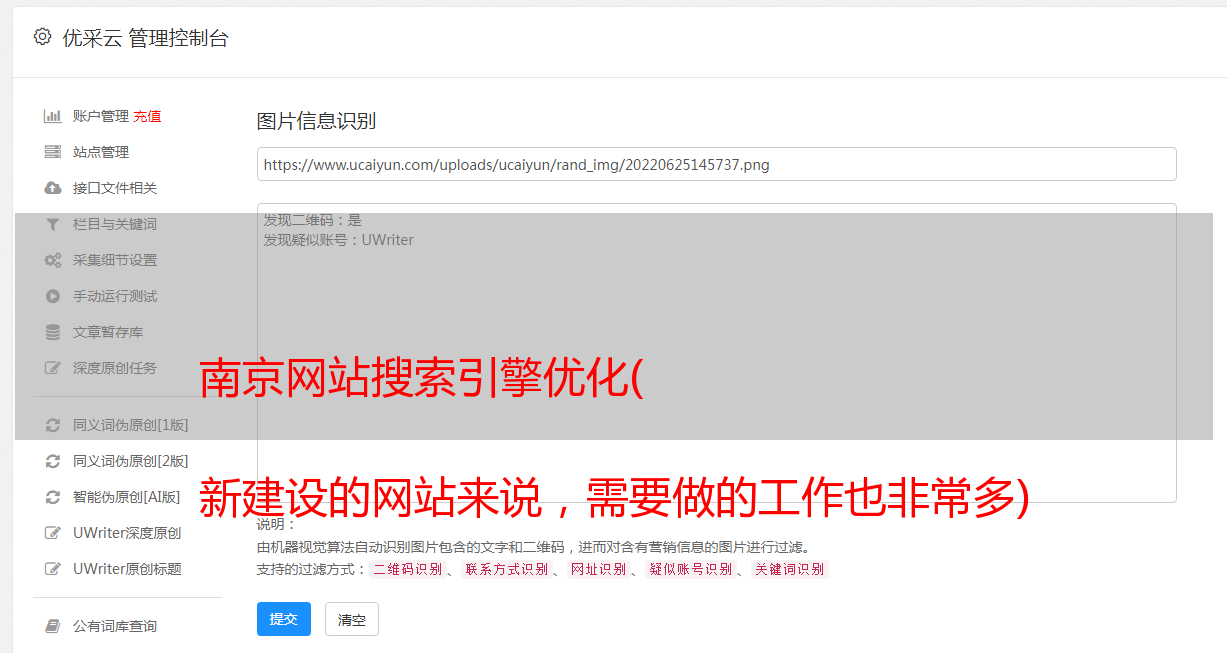Open 同义词伪原创[2版] tool
The width and height of the screenshot is (1227, 653).
coord(130,461)
